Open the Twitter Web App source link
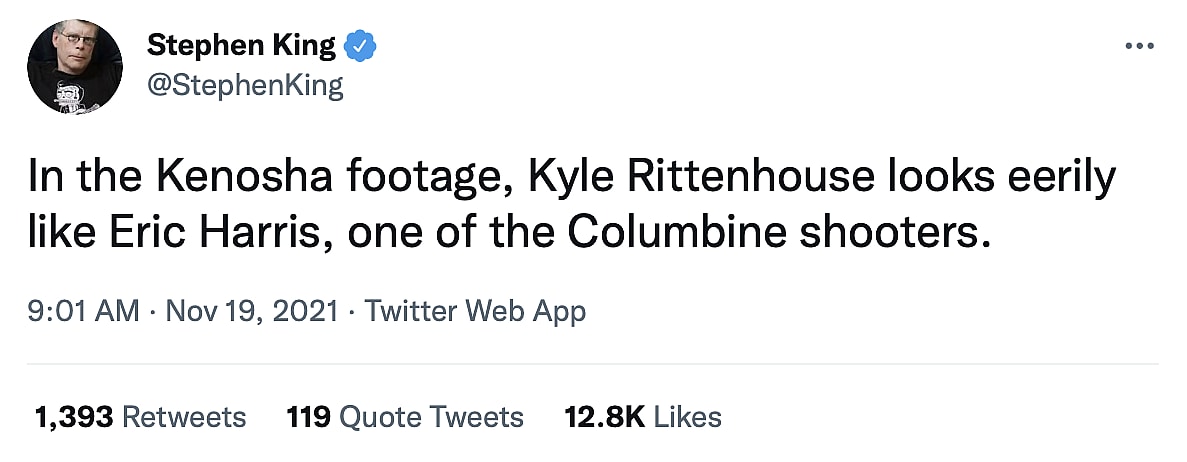The width and height of the screenshot is (1187, 462). click(475, 311)
